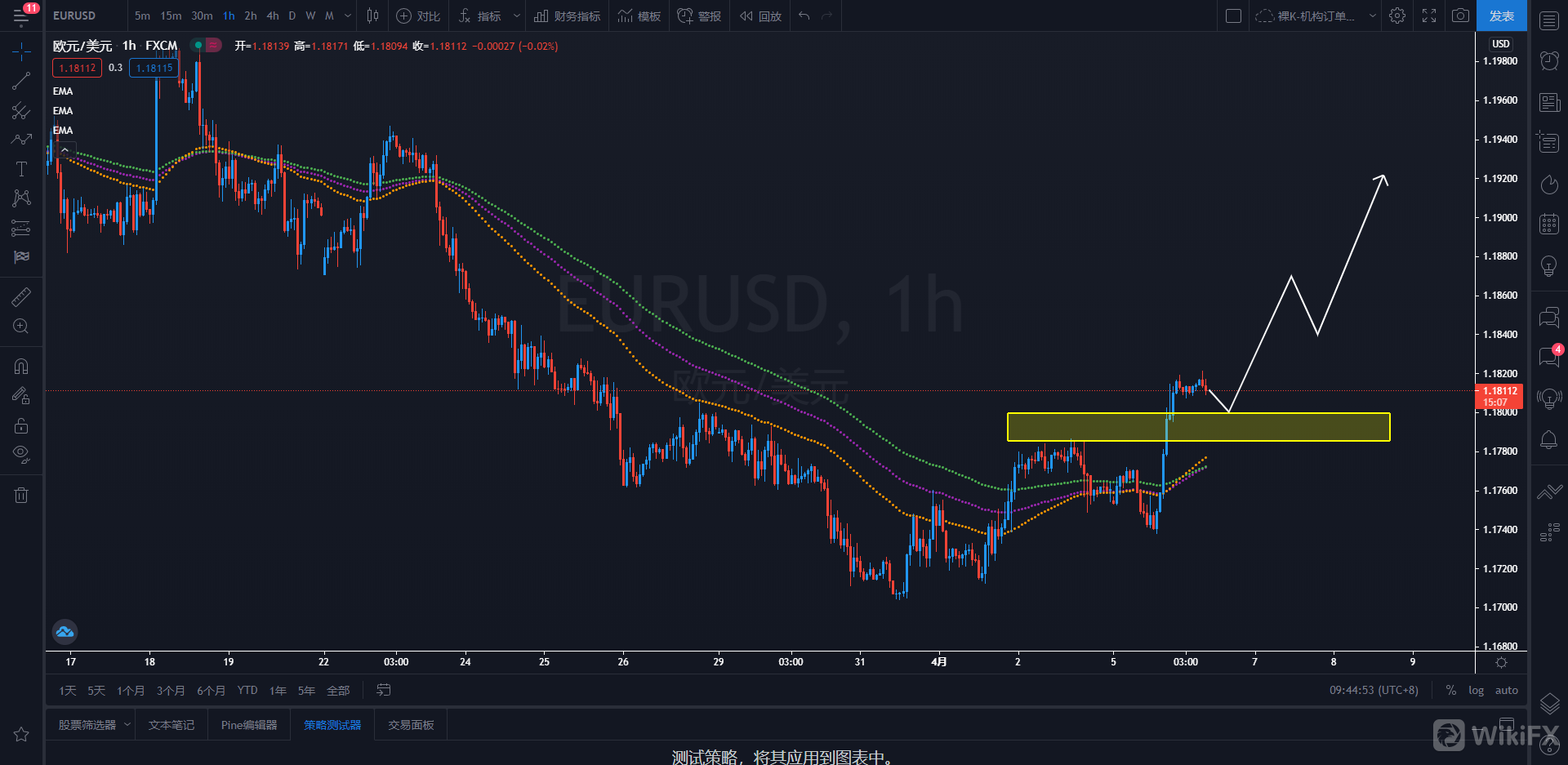Click the Compare symbol button

coord(418,16)
